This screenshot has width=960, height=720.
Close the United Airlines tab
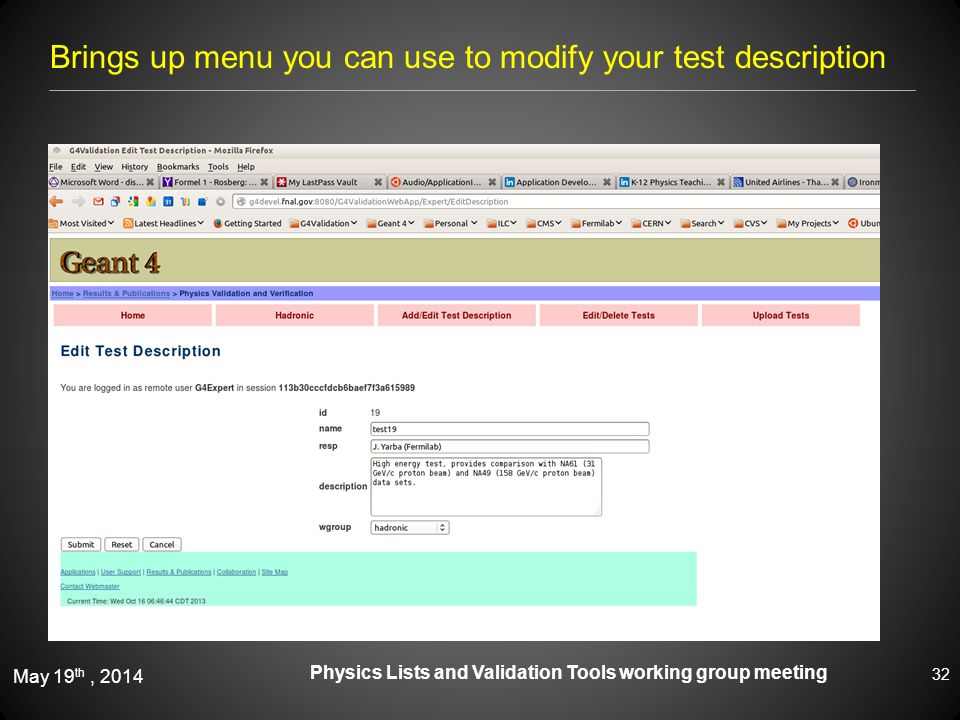pyautogui.click(x=834, y=182)
